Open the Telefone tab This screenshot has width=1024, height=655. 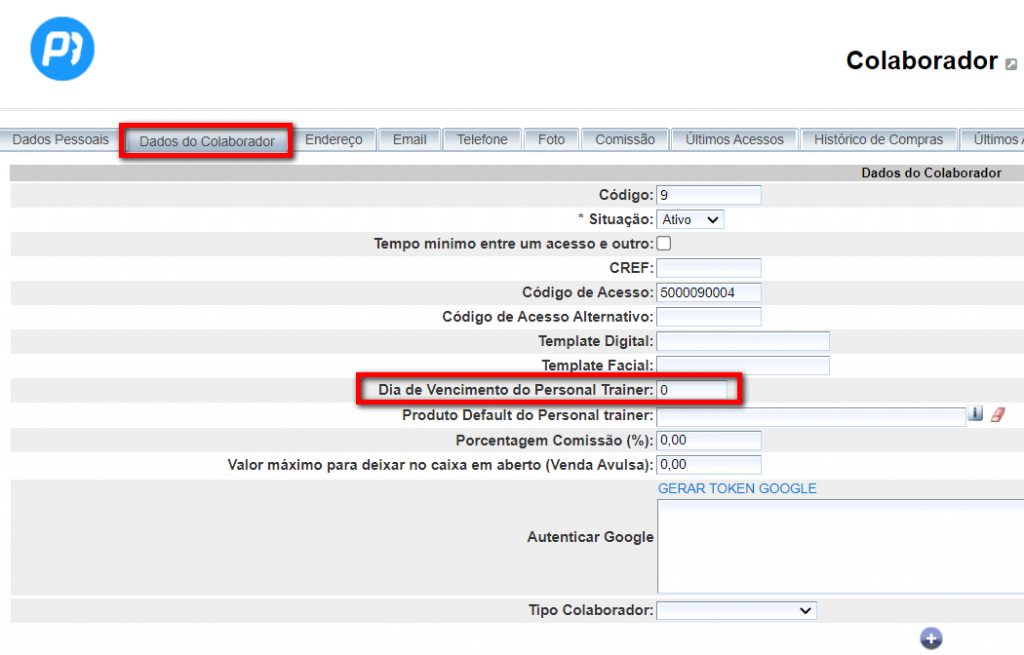point(482,140)
